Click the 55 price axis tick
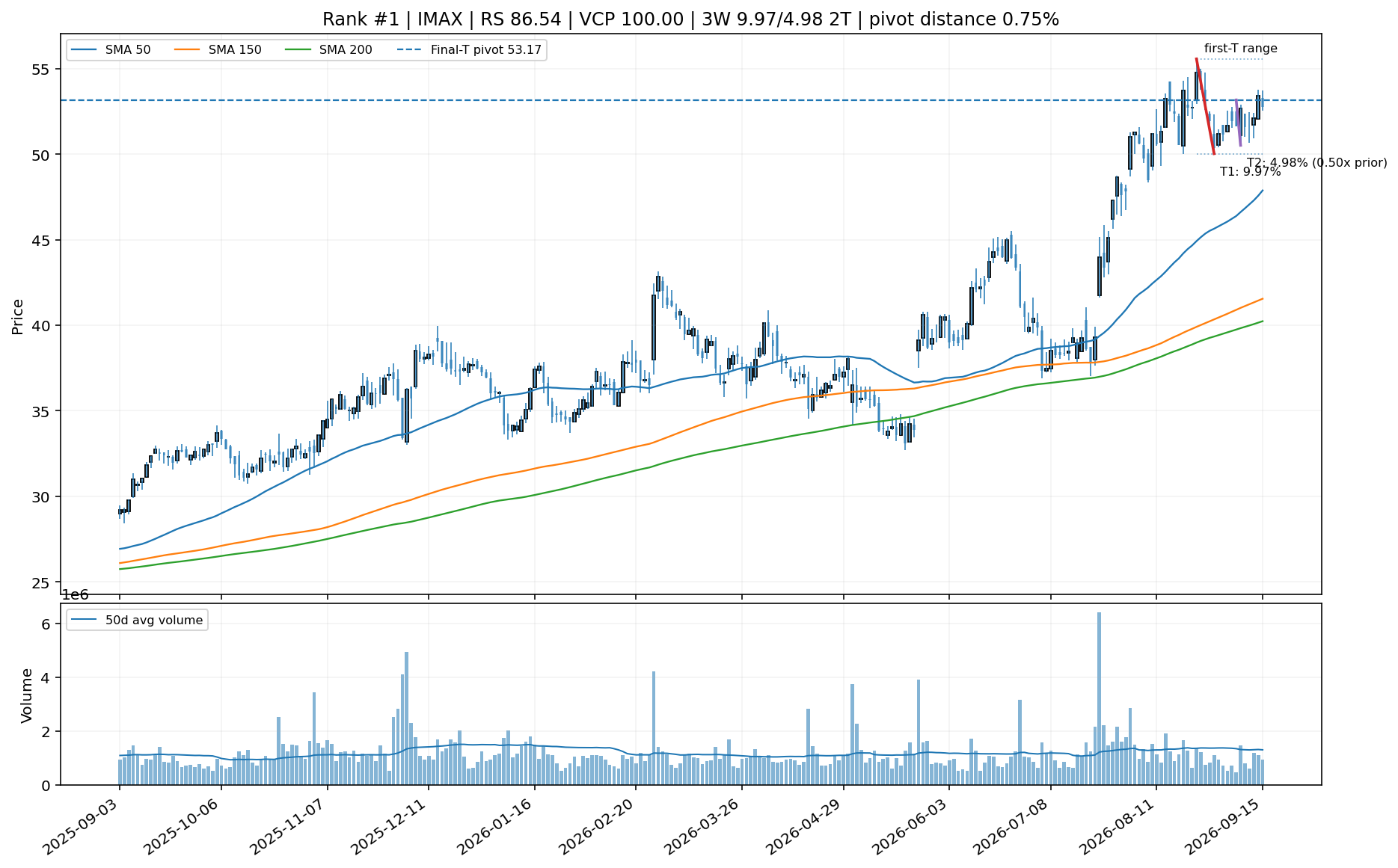This screenshot has height=868, width=1398. pos(41,70)
